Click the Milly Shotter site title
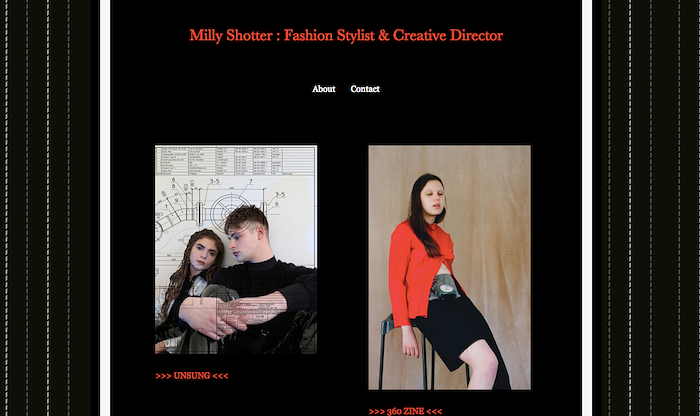Image resolution: width=700 pixels, height=416 pixels. (346, 35)
